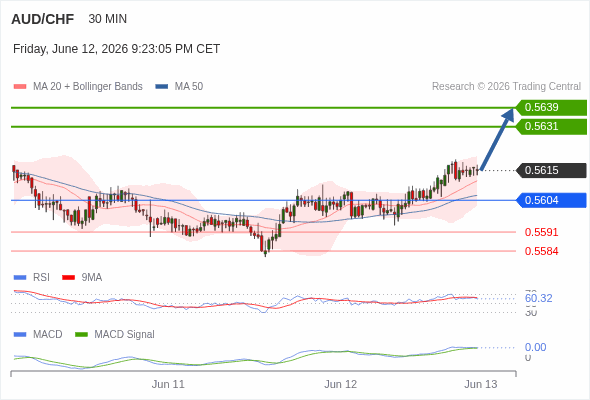Toggle the RSI legend entry
Screen dimensions: 590x400
tap(41, 277)
